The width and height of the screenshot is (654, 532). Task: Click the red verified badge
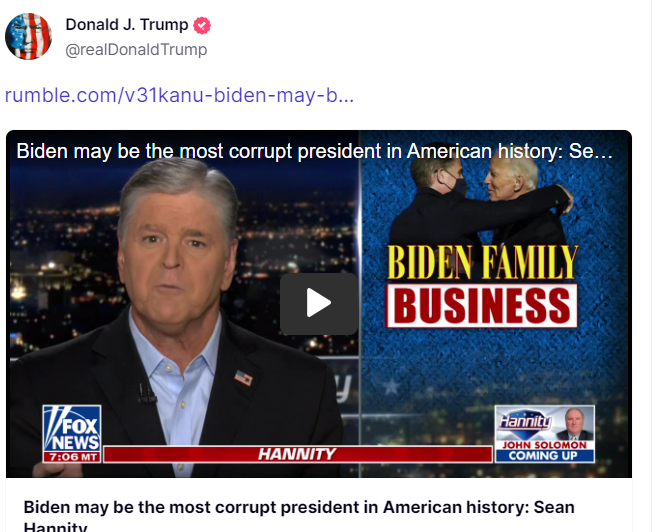click(x=202, y=25)
